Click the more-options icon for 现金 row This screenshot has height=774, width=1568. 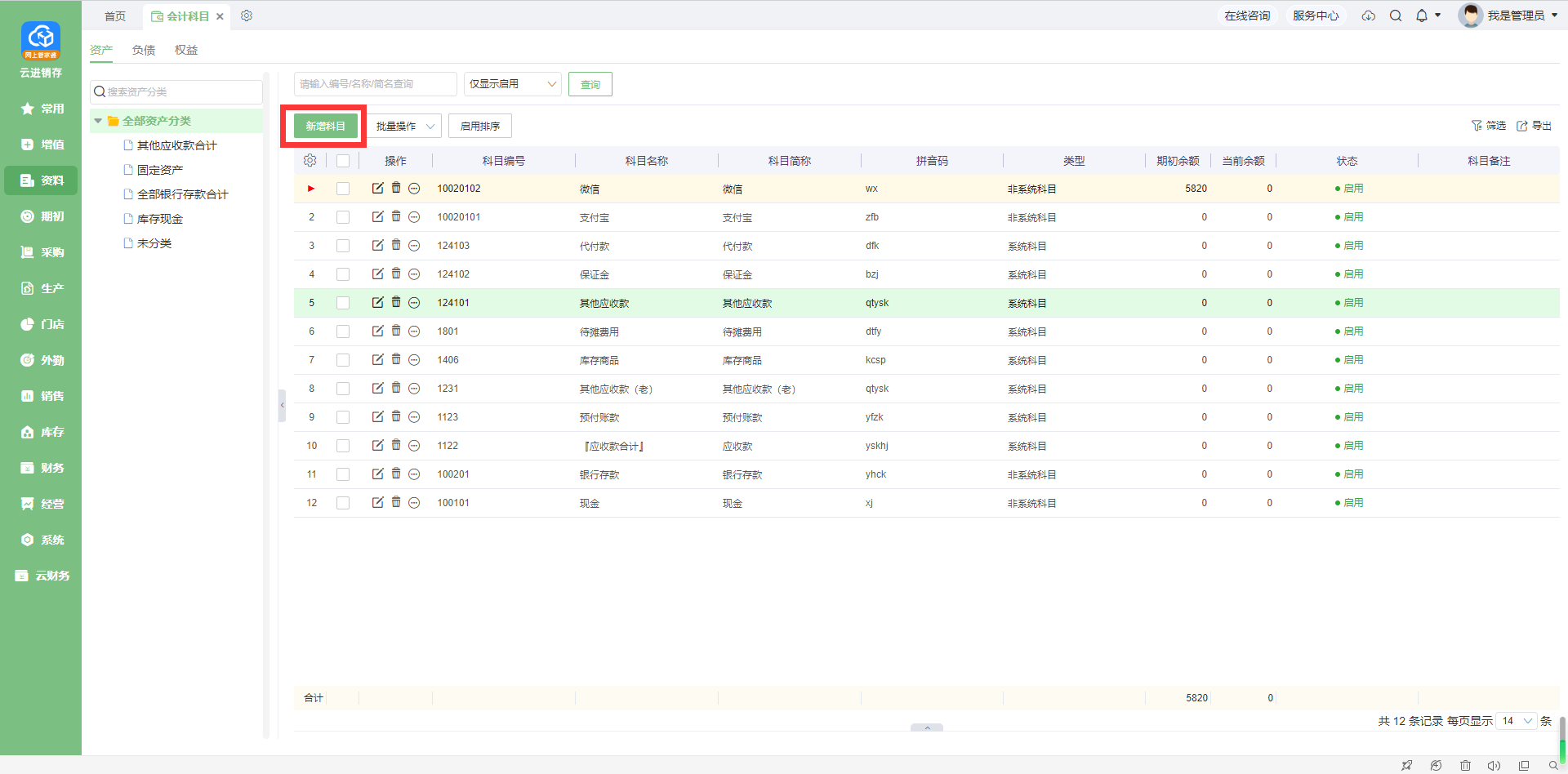point(414,503)
